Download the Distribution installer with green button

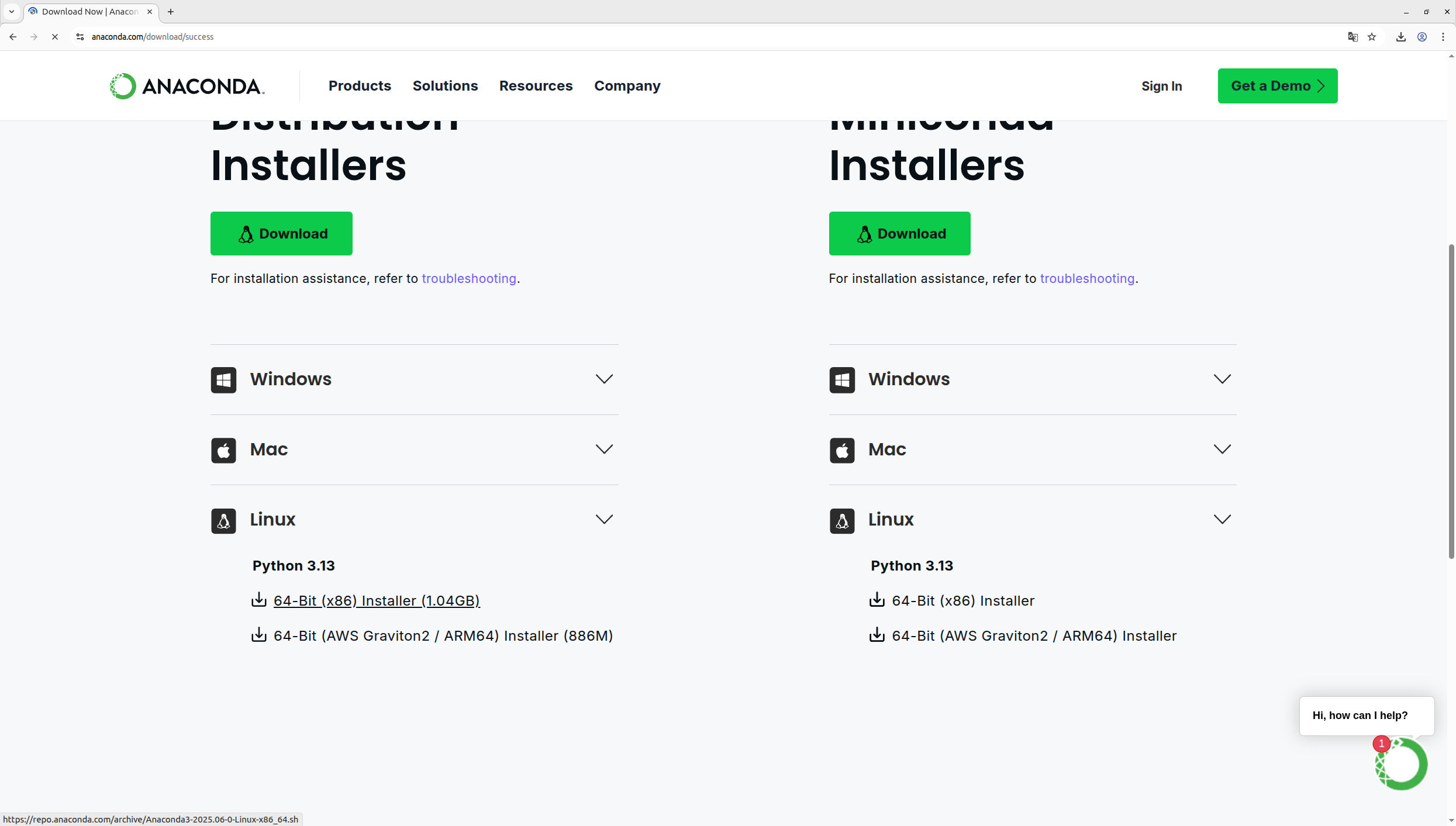tap(281, 233)
